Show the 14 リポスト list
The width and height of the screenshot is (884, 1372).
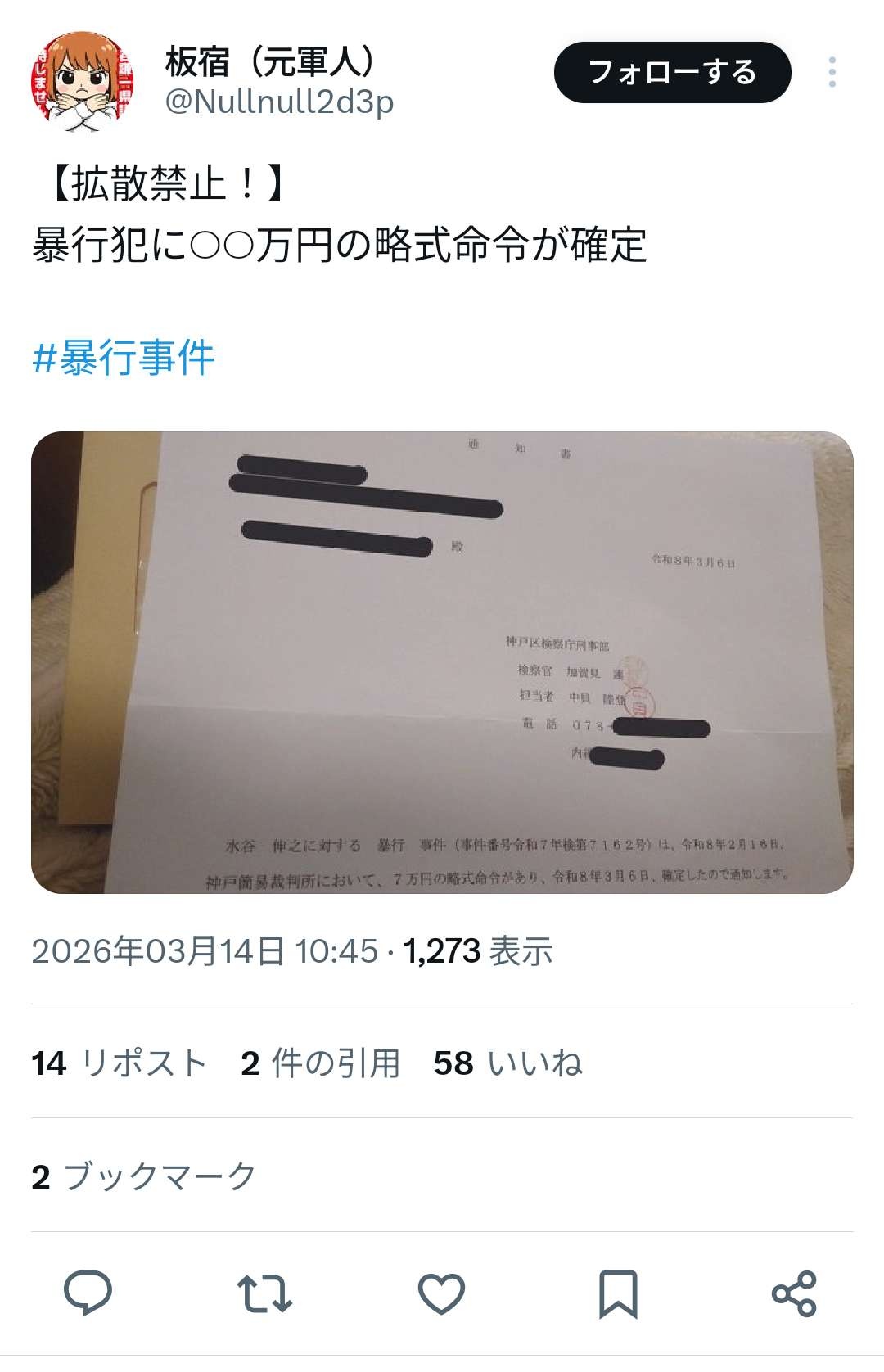click(119, 1063)
